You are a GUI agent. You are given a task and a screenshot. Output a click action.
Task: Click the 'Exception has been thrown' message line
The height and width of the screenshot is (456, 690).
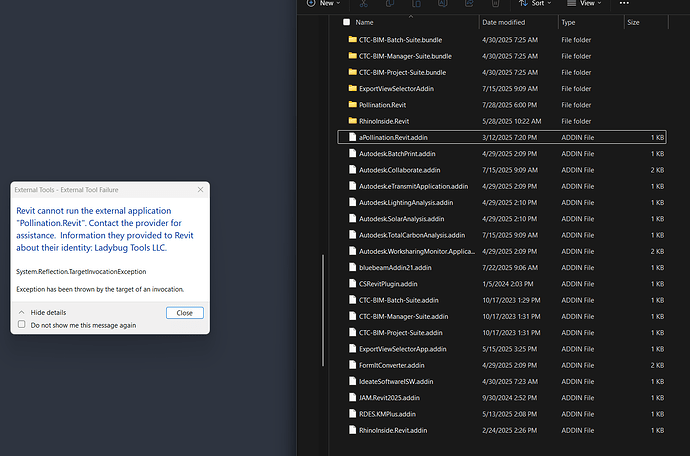click(x=100, y=289)
